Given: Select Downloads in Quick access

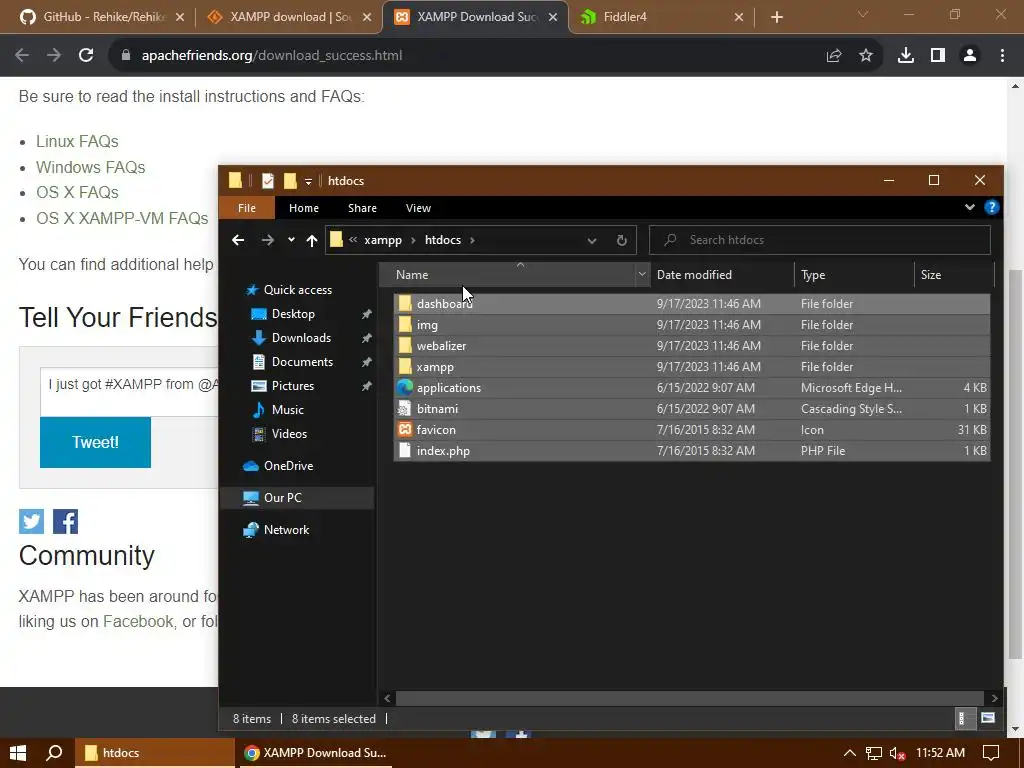Looking at the screenshot, I should (x=301, y=338).
